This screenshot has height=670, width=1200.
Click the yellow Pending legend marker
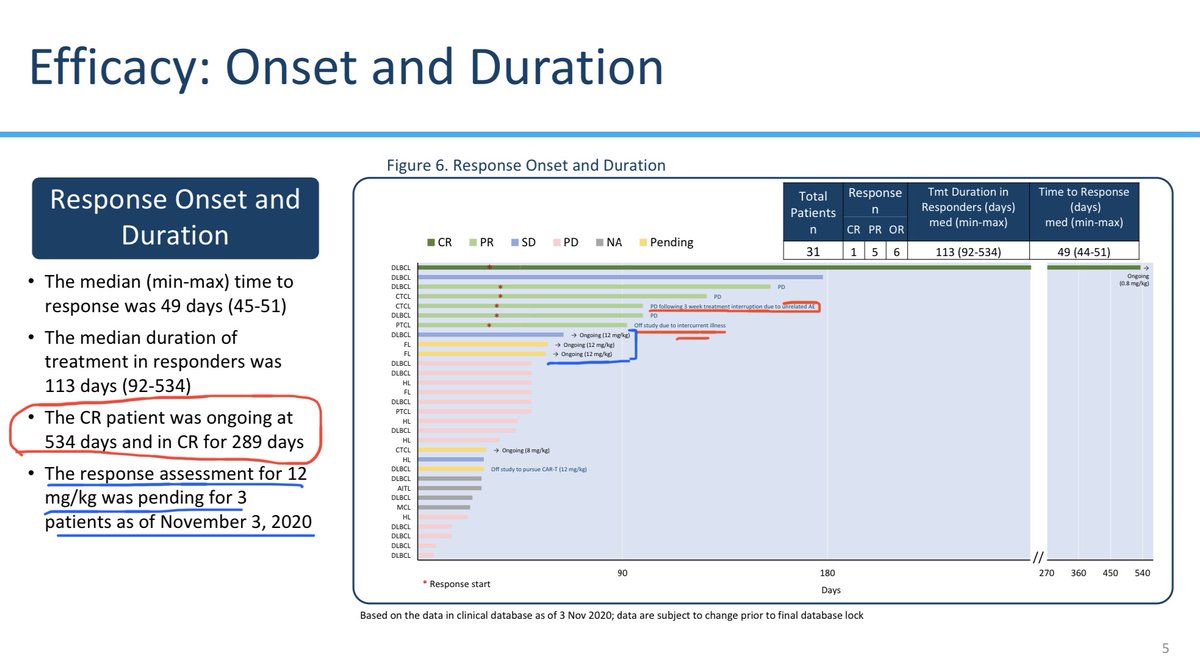coord(643,242)
